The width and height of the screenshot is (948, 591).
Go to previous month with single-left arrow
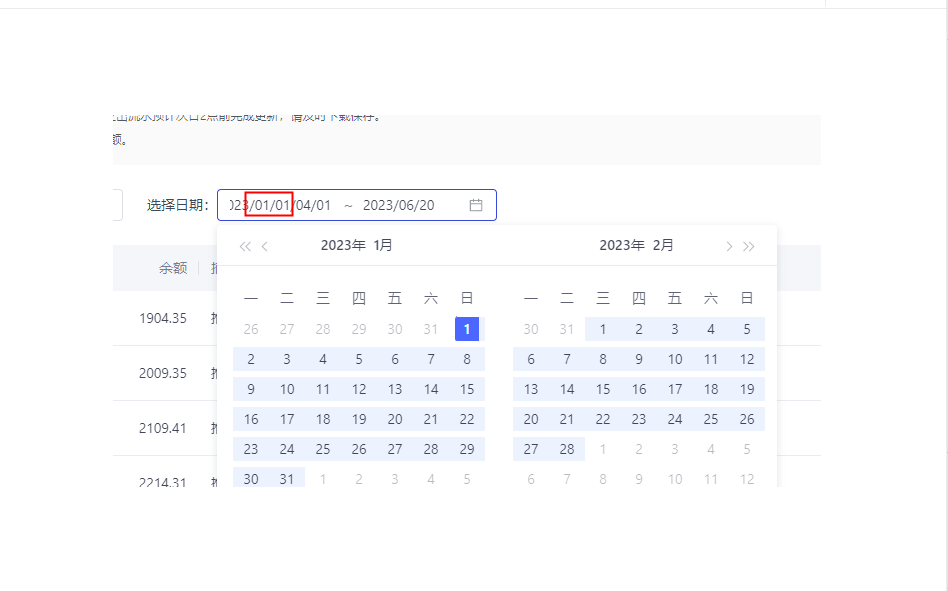[265, 246]
